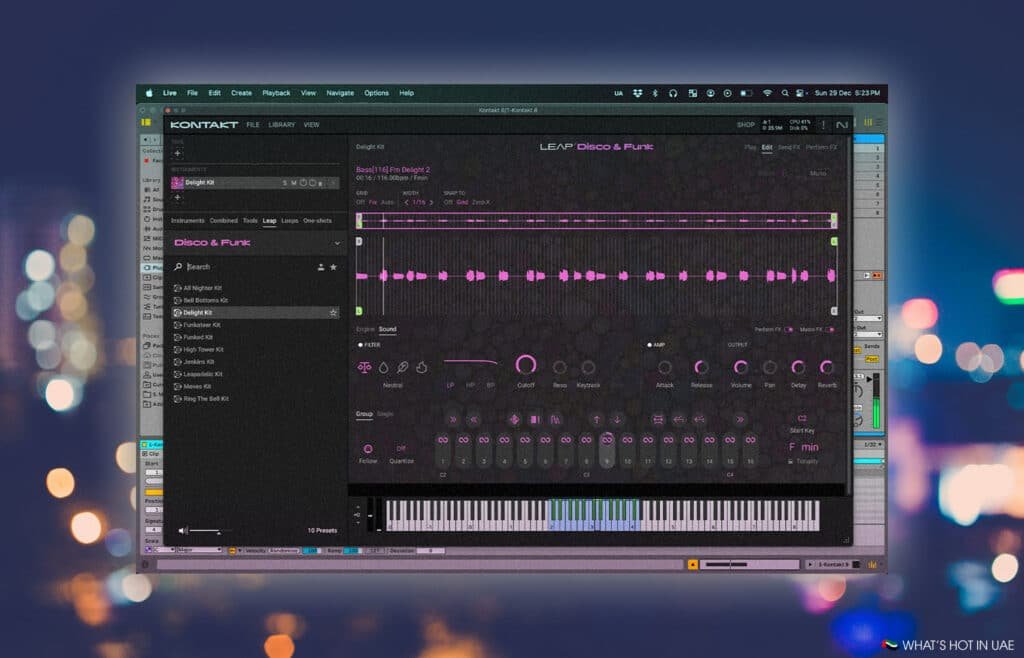Open the F min key selector
Screen dimensions: 1024x658
pyautogui.click(x=804, y=446)
